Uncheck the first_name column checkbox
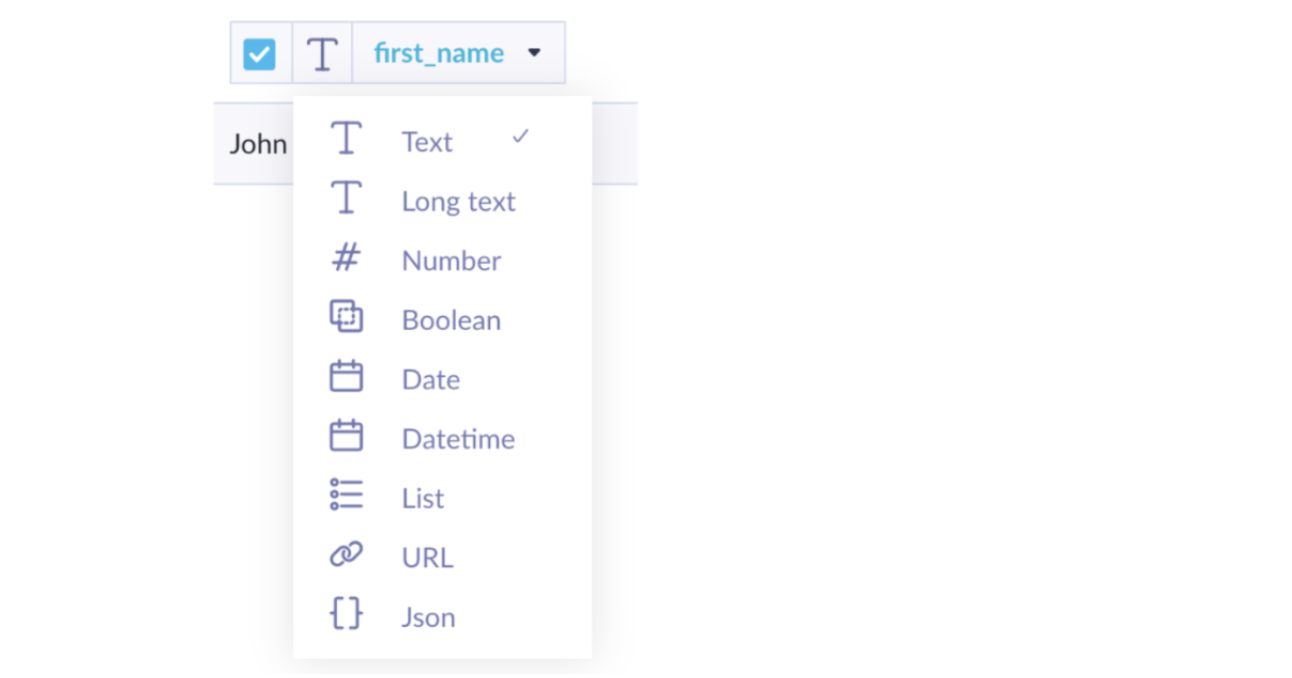The width and height of the screenshot is (1292, 678). tap(260, 52)
